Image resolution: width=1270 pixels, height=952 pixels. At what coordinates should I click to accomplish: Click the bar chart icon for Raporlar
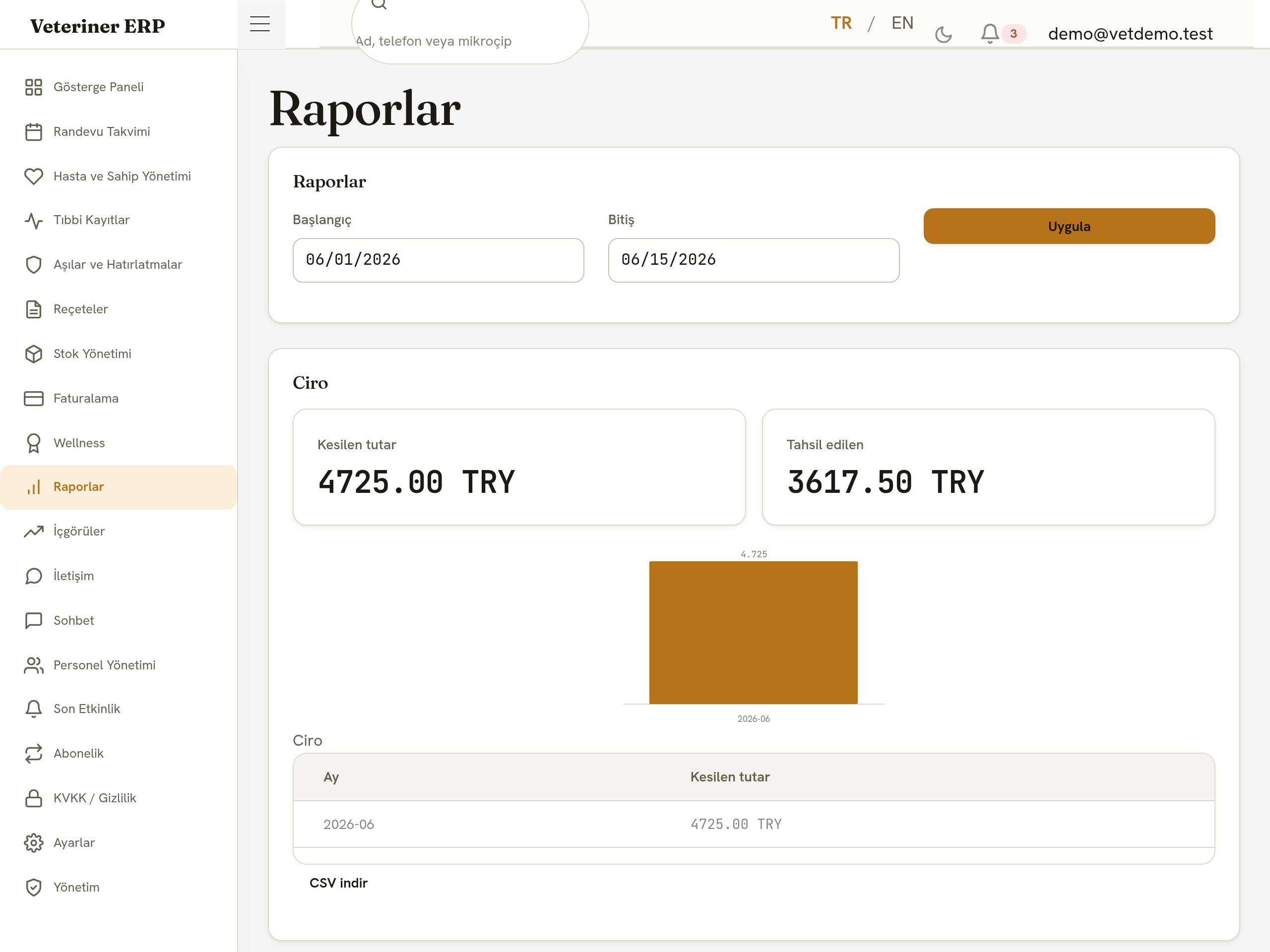point(33,487)
